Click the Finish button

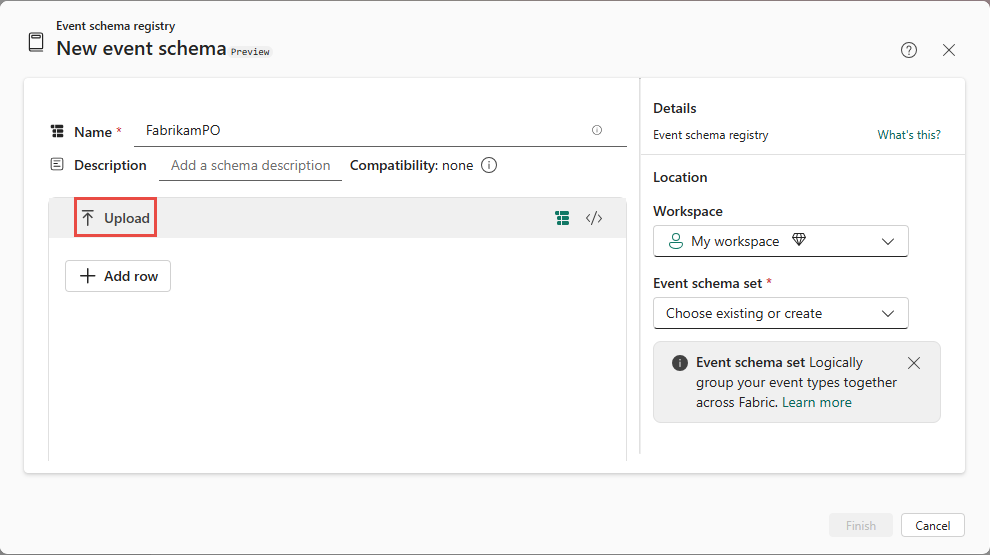click(860, 525)
